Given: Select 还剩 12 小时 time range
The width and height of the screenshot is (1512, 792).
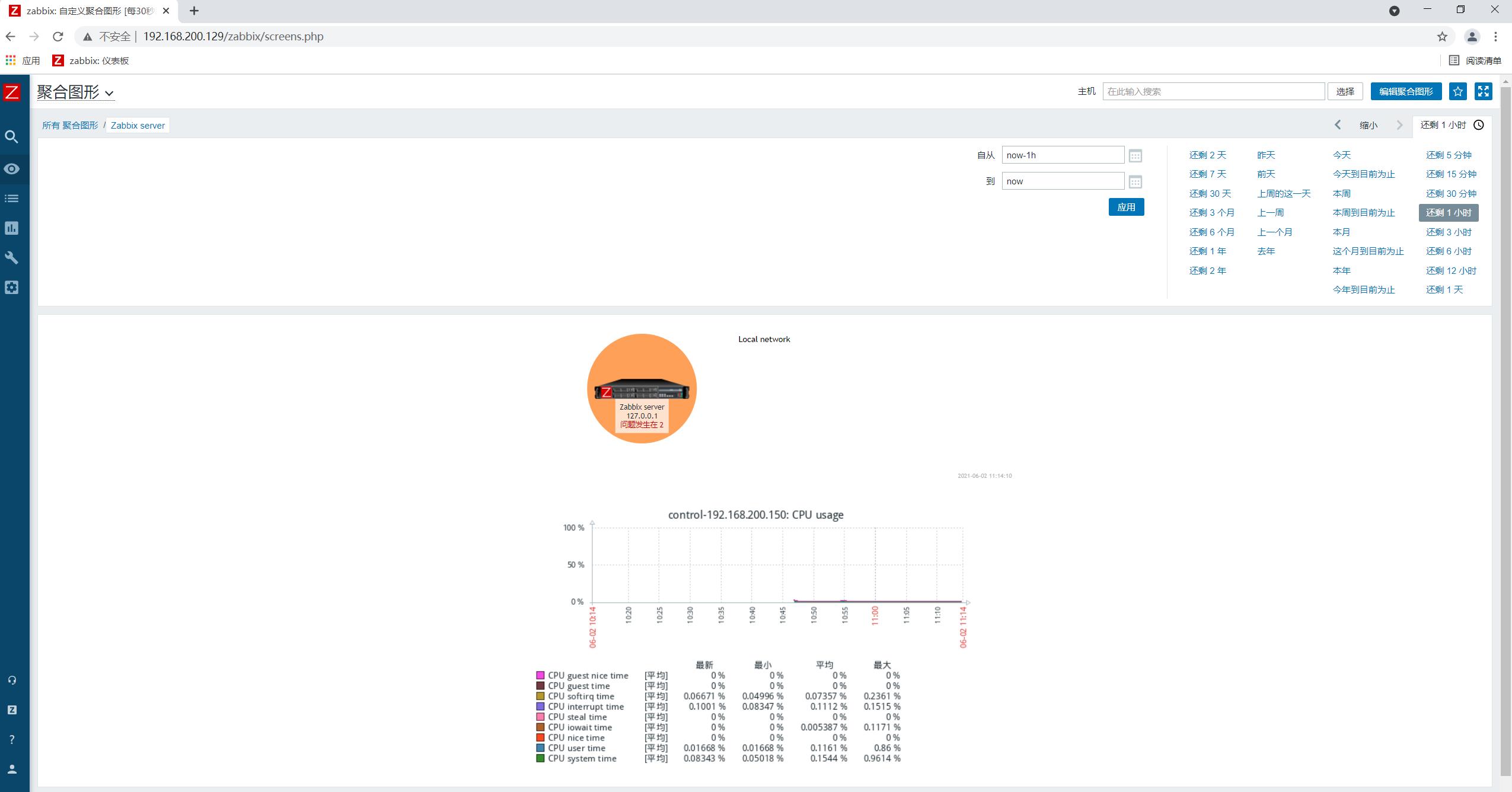Looking at the screenshot, I should coord(1451,271).
